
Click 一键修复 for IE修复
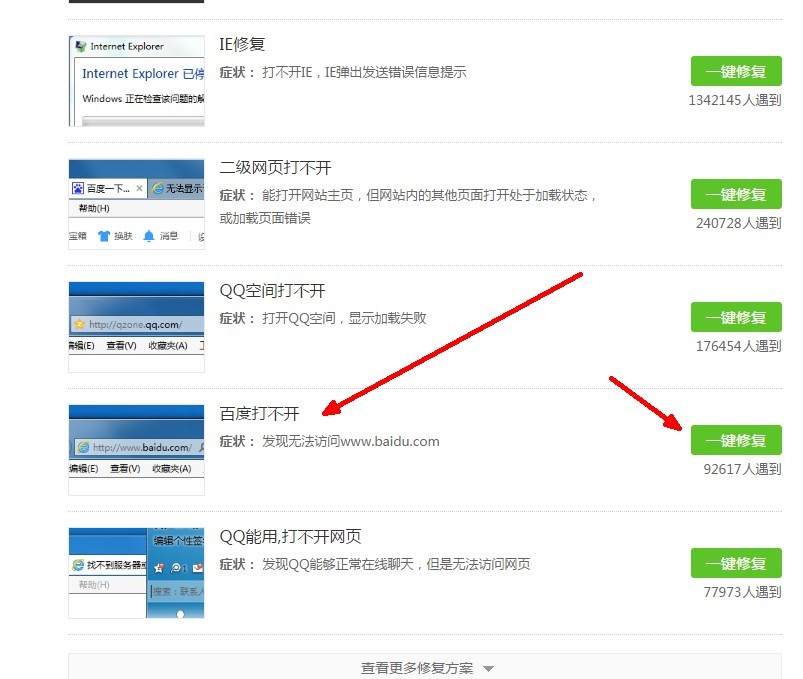click(x=736, y=71)
